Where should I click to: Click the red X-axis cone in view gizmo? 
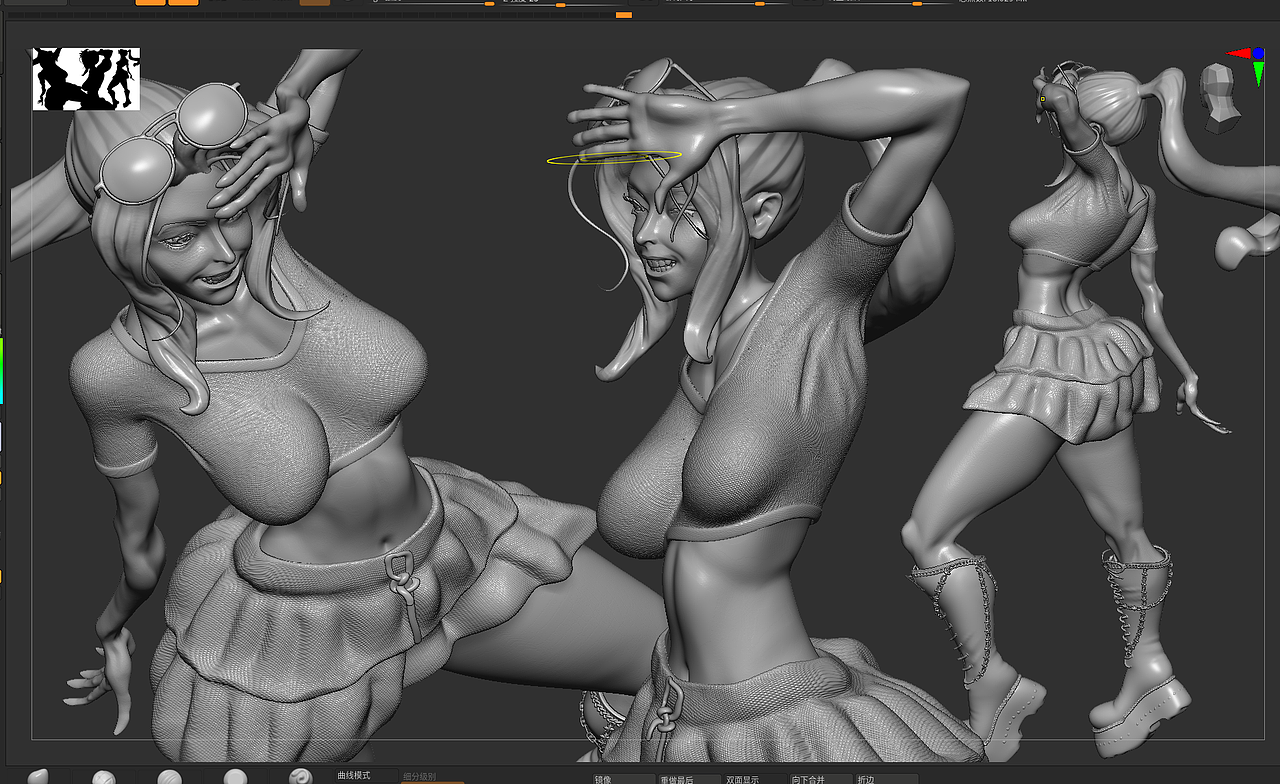click(x=1239, y=53)
